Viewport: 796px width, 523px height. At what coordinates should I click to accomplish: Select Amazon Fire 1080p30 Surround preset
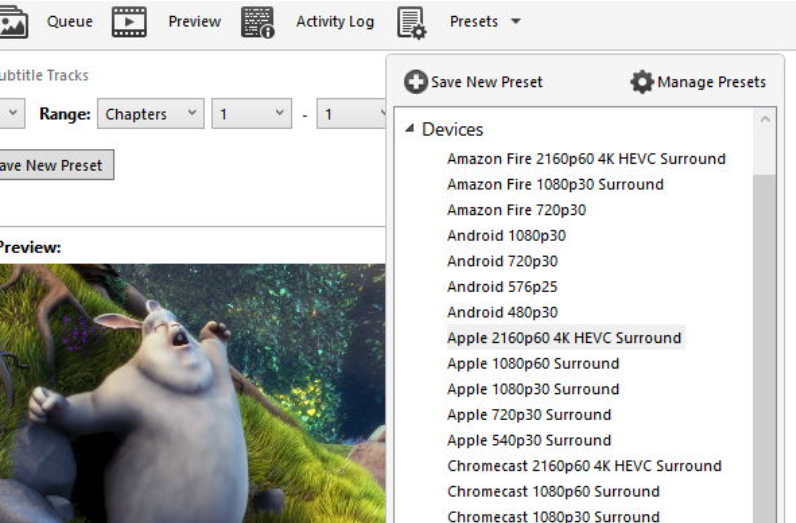[x=555, y=184]
